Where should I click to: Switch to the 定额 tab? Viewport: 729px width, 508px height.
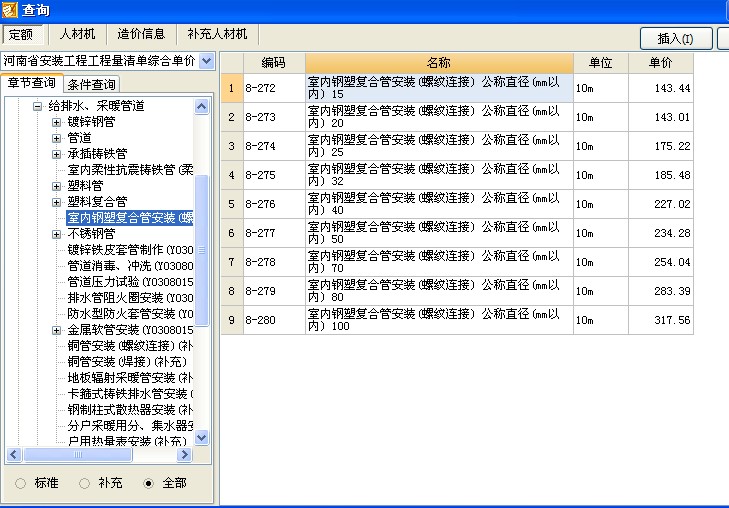[22, 34]
